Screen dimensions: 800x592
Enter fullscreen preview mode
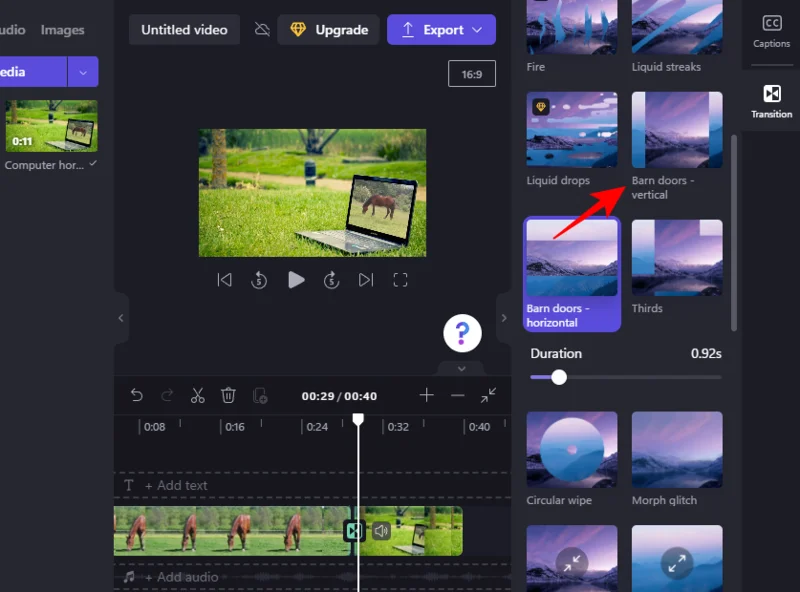(x=400, y=280)
